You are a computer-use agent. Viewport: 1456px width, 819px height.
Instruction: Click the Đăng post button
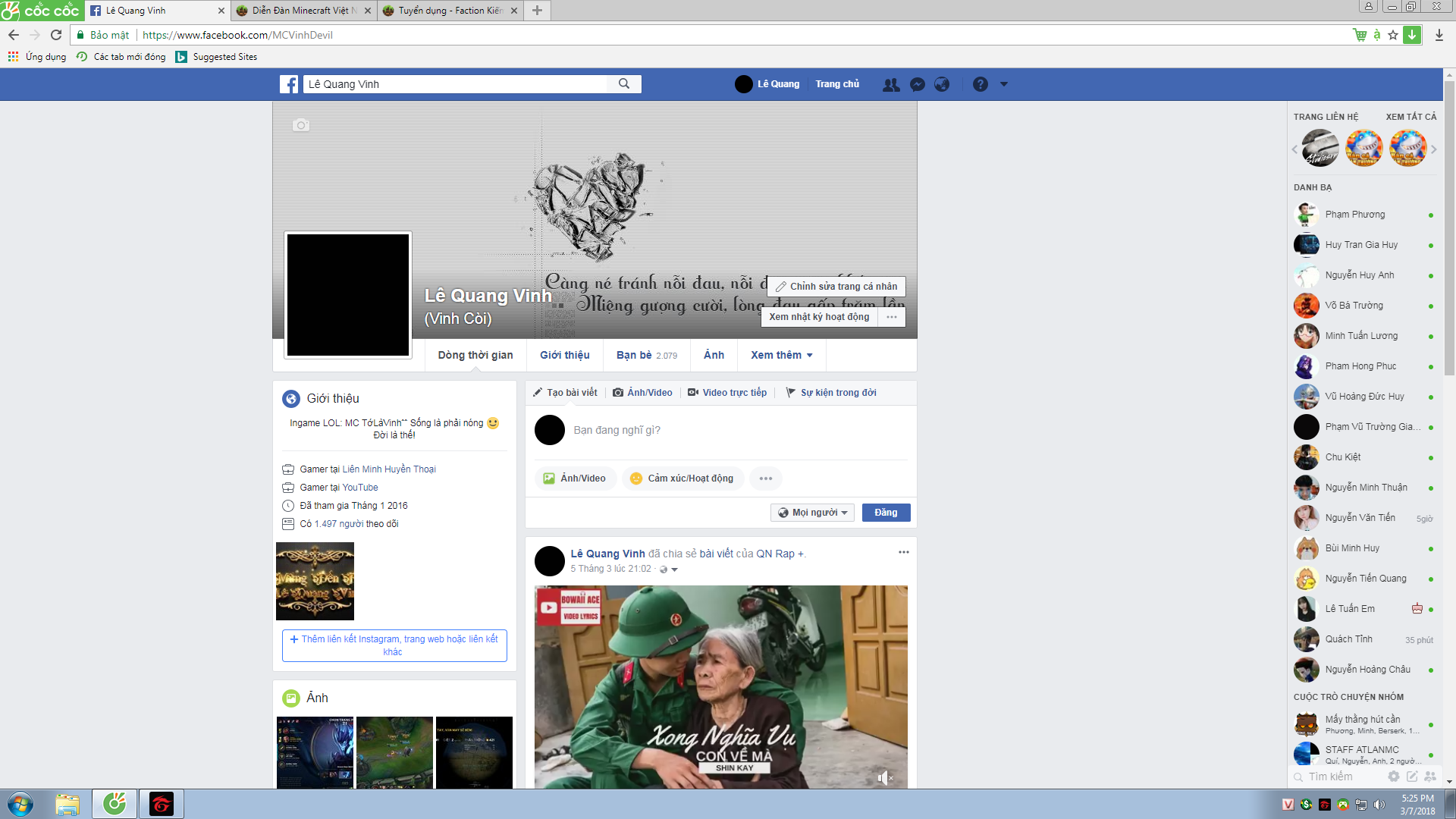point(886,513)
